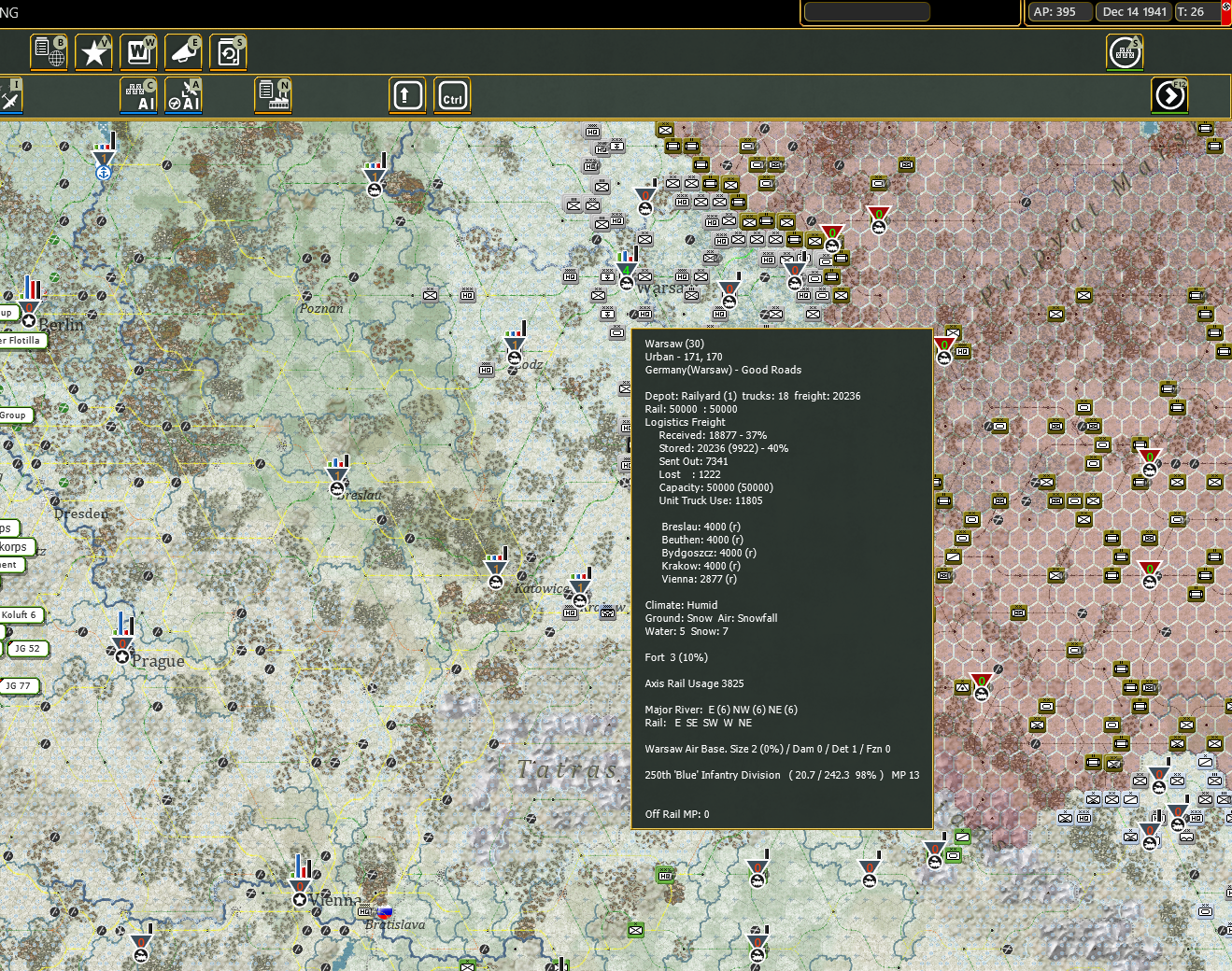Click the Warsaw Air Base line in tooltip
Screen dimensions: 1232x971
click(x=768, y=749)
